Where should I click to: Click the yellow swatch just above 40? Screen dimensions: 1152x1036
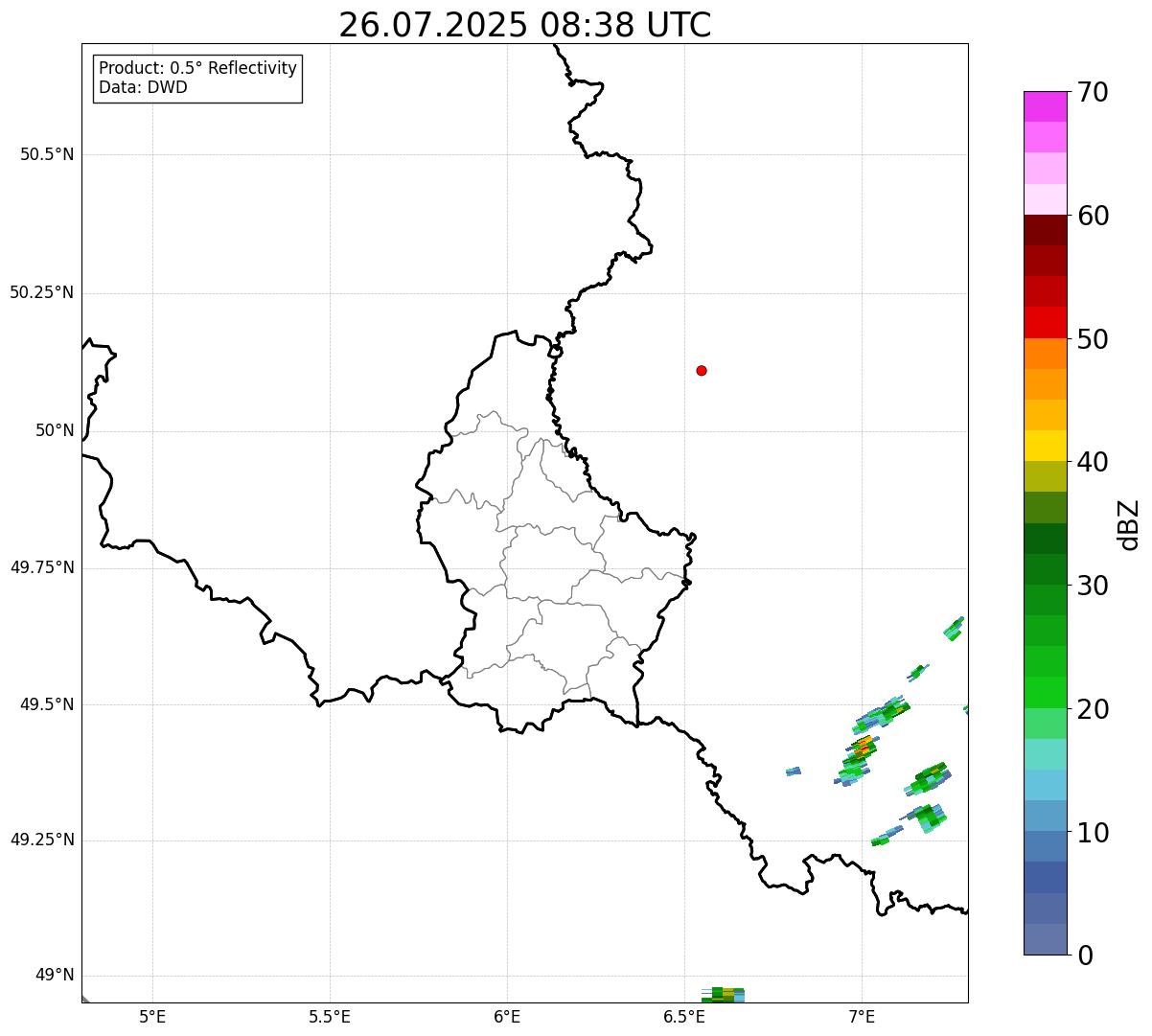tap(1045, 446)
